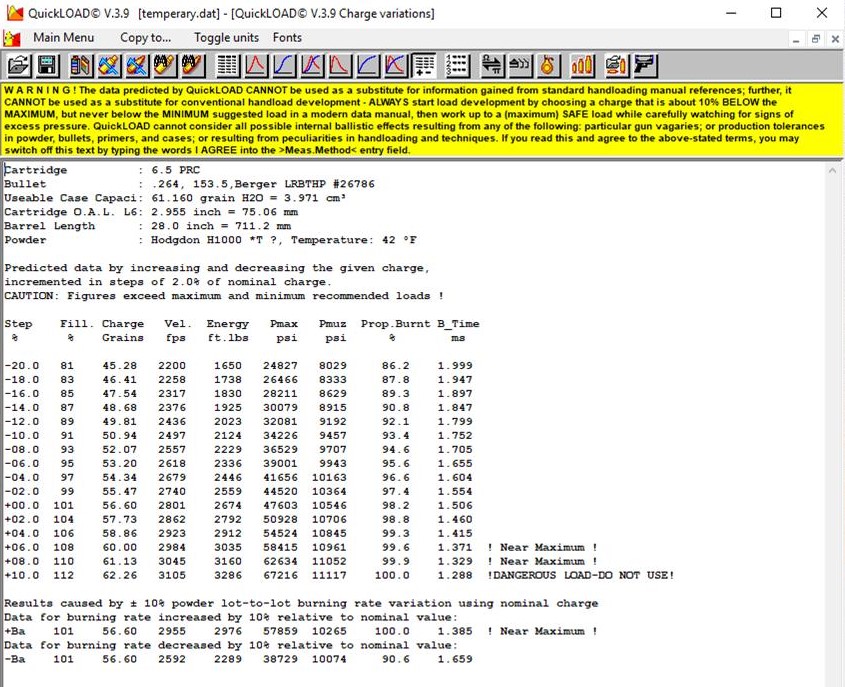Click the flying bullets toolbar icon
Image resolution: width=845 pixels, height=687 pixels.
[520, 66]
